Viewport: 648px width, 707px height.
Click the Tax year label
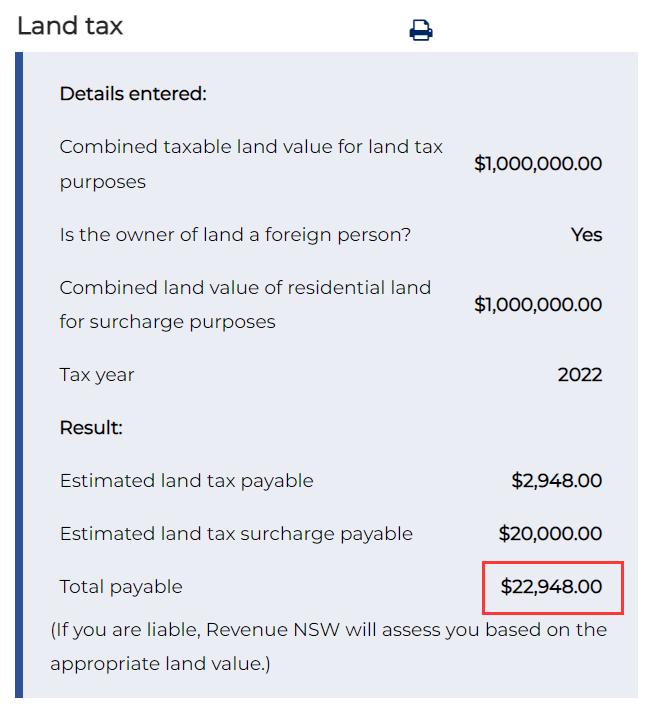tap(97, 375)
